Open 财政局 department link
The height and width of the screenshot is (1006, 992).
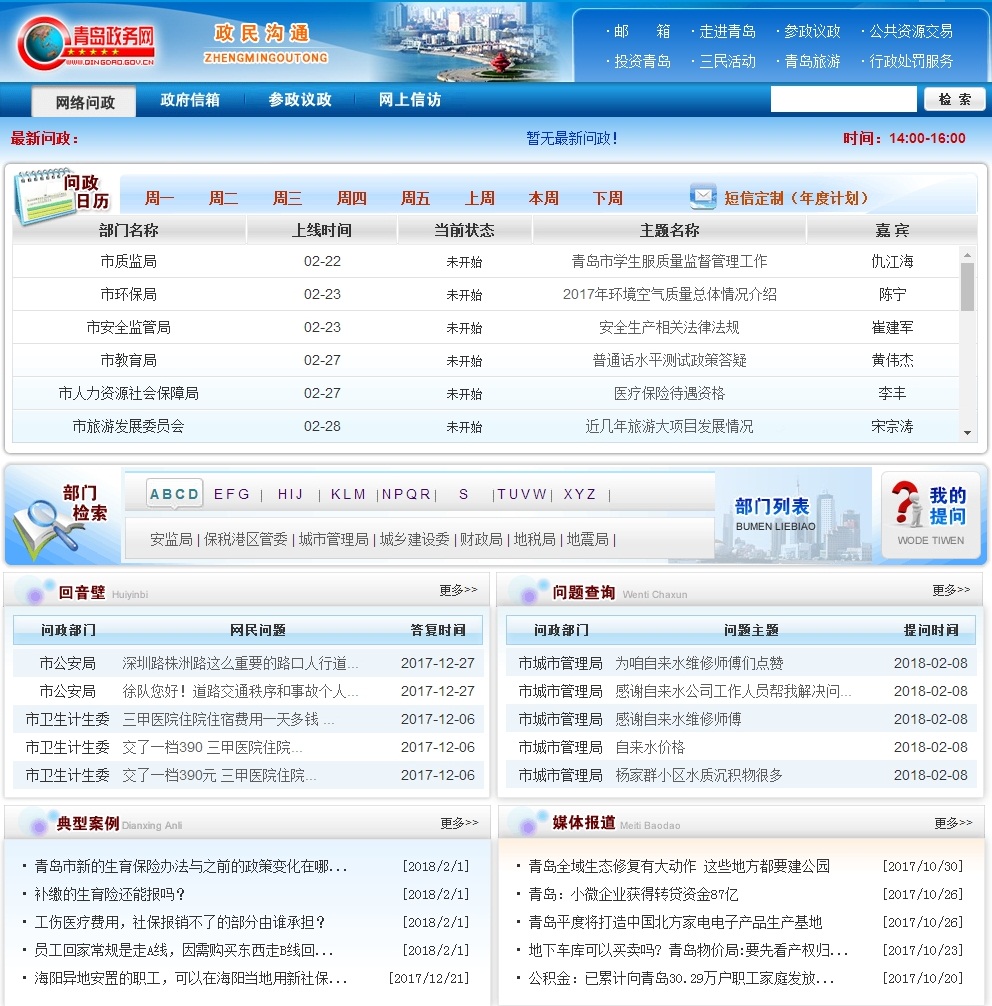[481, 539]
